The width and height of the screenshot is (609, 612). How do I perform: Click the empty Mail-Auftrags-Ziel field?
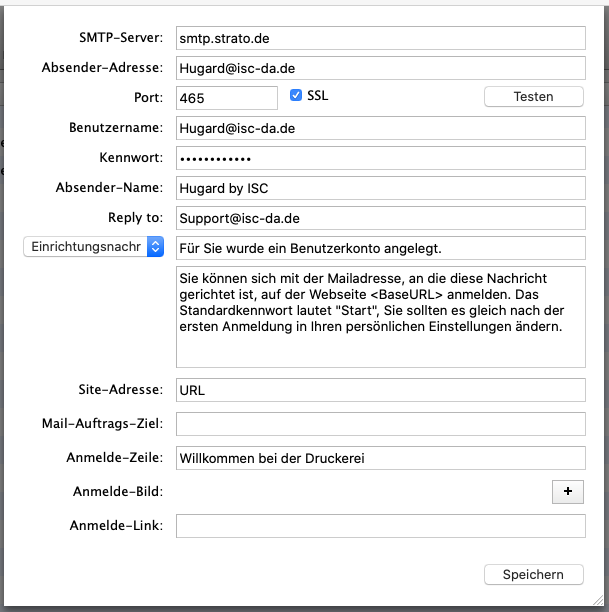[381, 424]
